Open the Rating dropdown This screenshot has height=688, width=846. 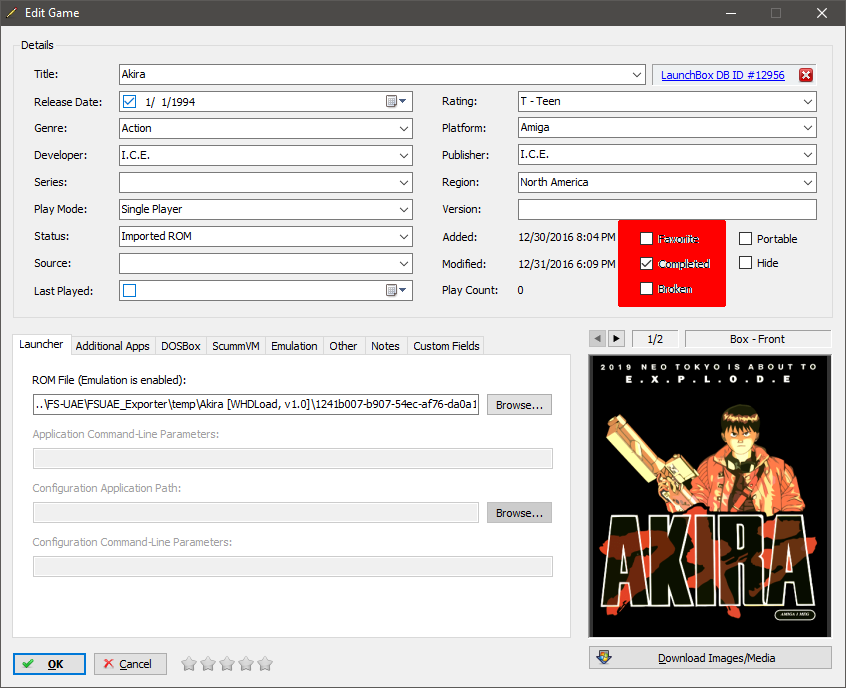click(808, 101)
